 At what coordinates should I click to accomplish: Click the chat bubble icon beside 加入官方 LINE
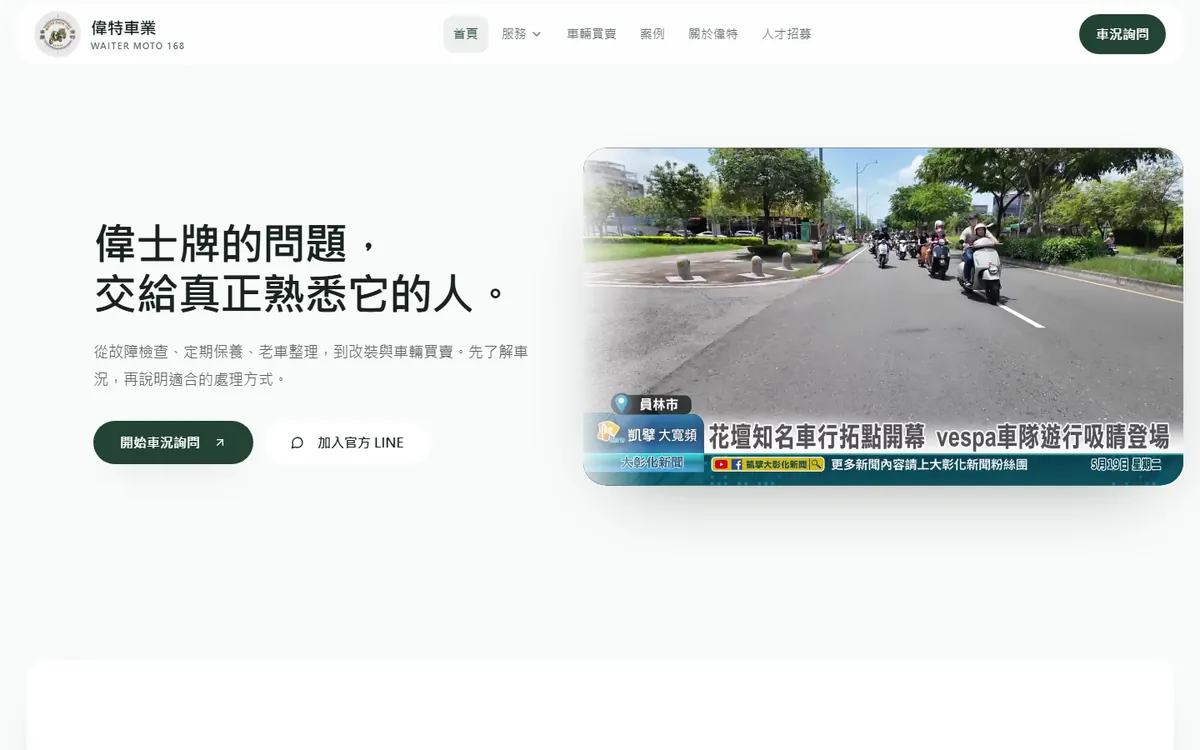297,443
